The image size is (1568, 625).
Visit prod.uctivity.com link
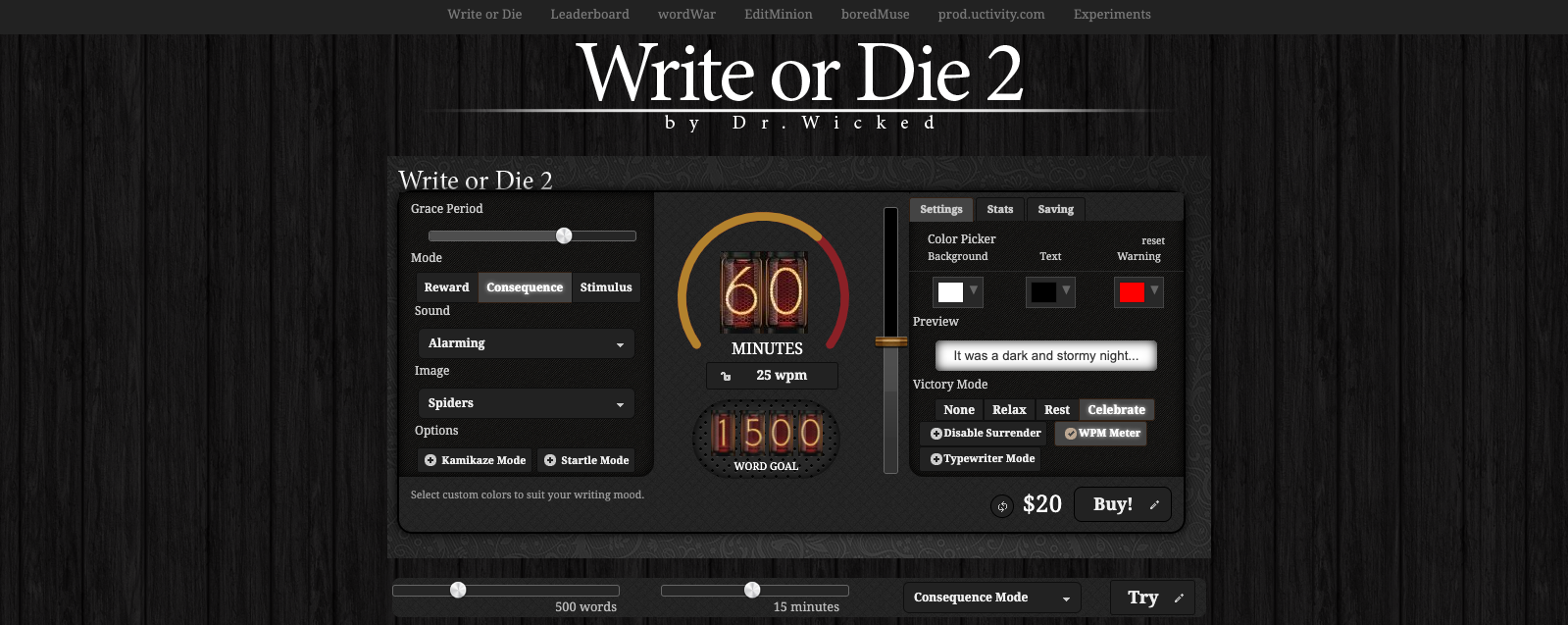tap(991, 15)
